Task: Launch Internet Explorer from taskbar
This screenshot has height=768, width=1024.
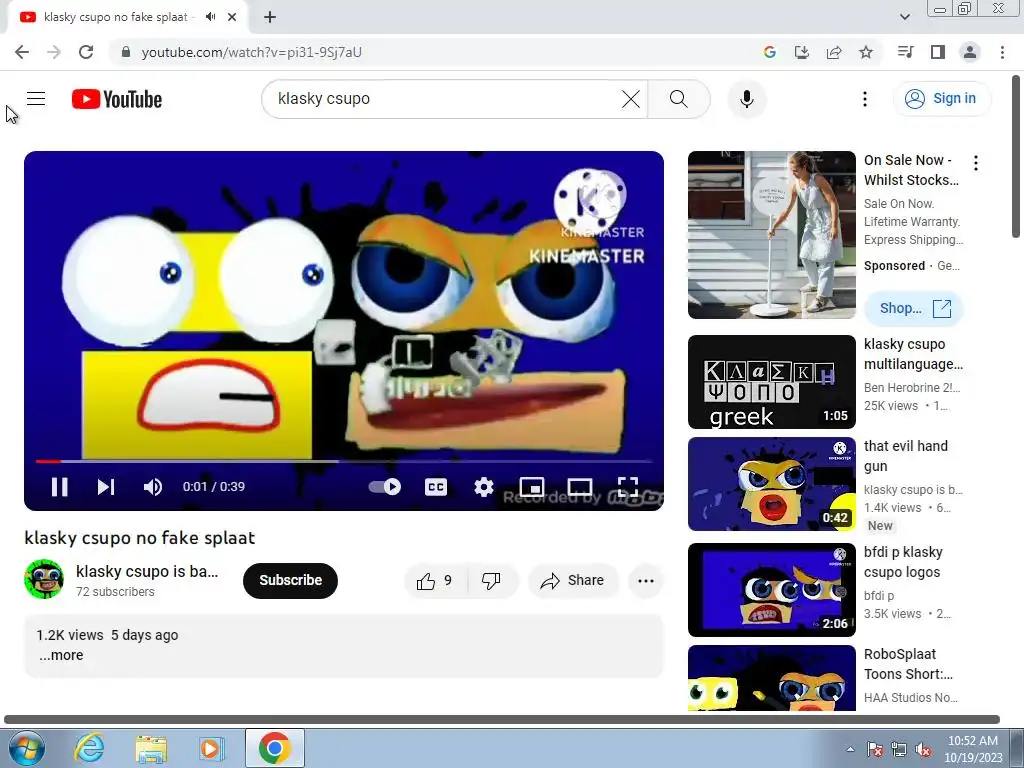Action: point(89,748)
